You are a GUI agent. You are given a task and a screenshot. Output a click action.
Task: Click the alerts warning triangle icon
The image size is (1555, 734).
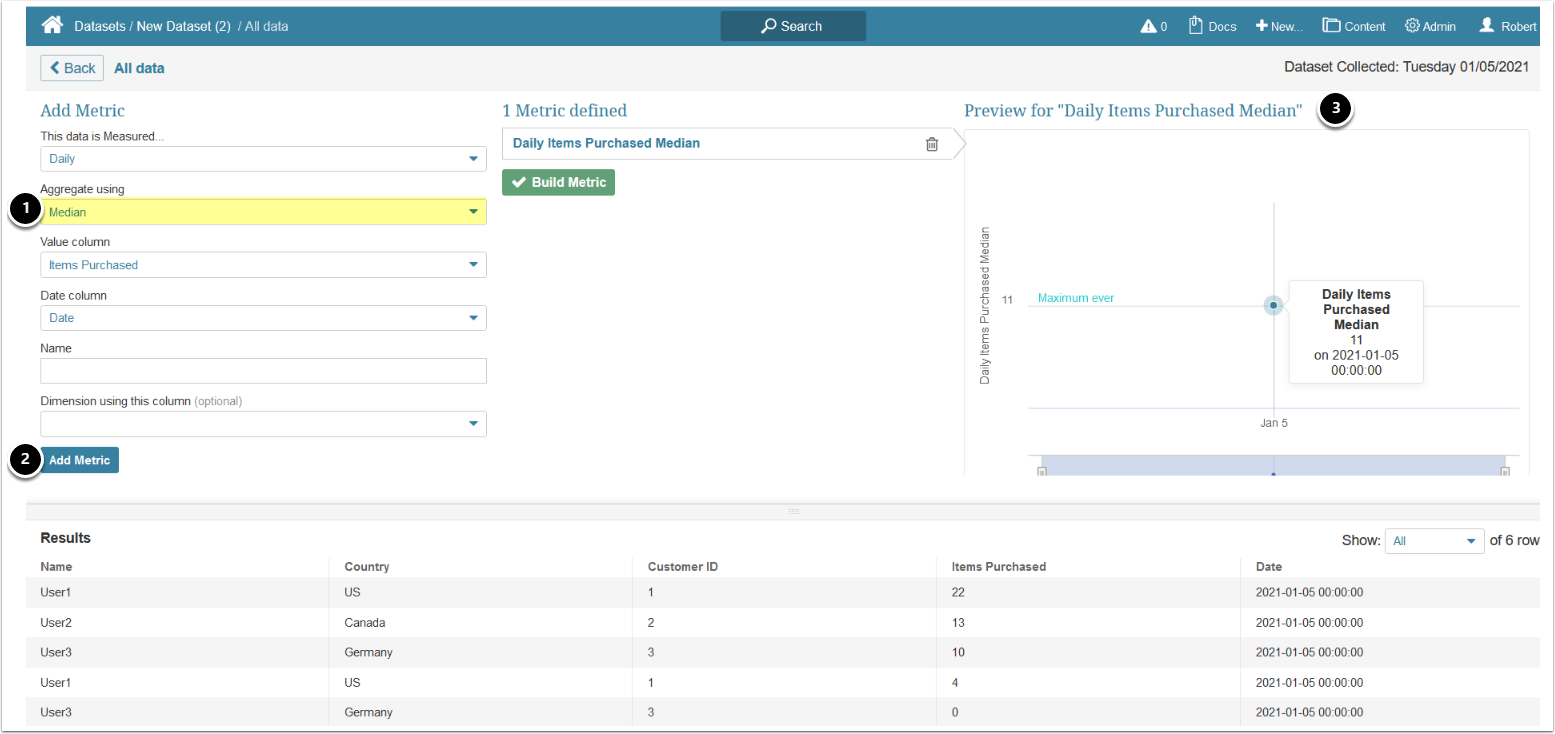[x=1147, y=27]
